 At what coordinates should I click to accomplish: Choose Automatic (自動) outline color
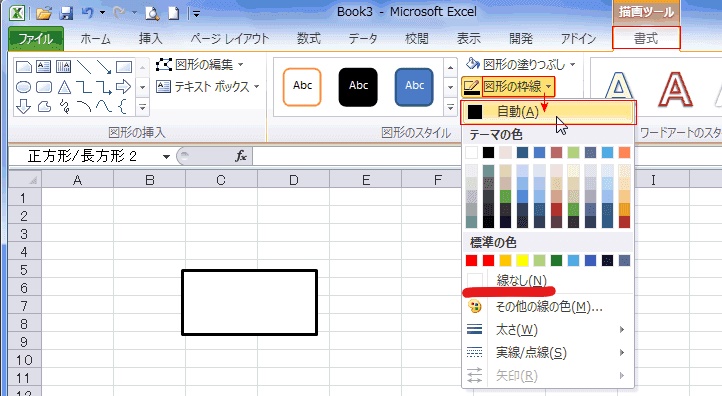[548, 112]
